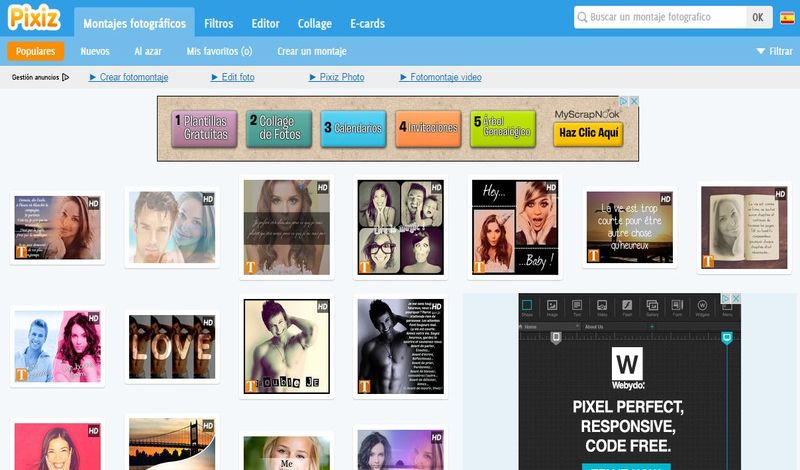Open the Hey... Baby! montage
The height and width of the screenshot is (470, 800).
(x=515, y=228)
